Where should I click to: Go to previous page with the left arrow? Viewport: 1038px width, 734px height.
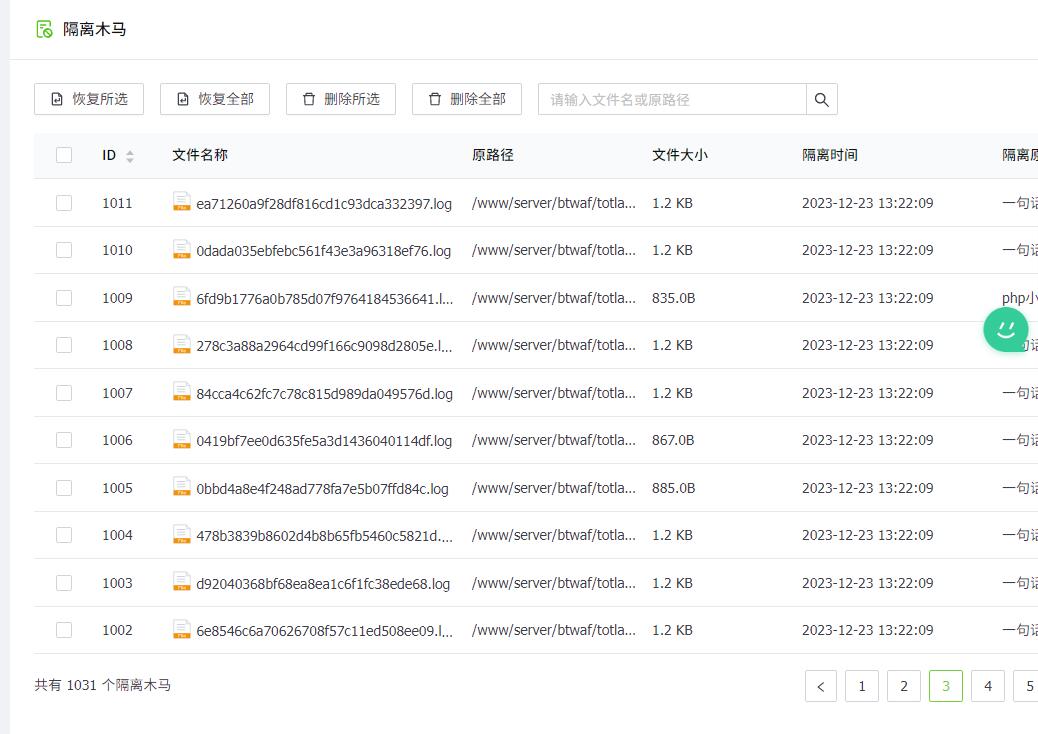821,686
